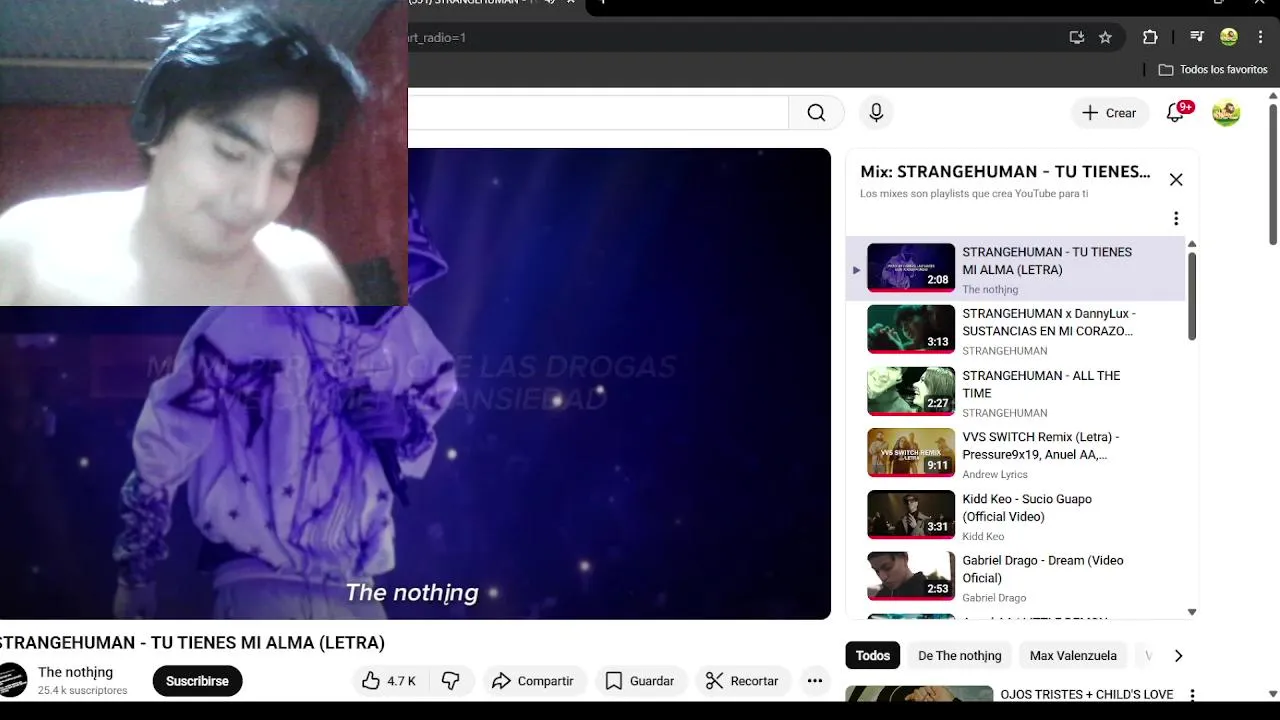Click Kidd Keo channel name in playlist
Image resolution: width=1280 pixels, height=720 pixels.
click(x=983, y=536)
